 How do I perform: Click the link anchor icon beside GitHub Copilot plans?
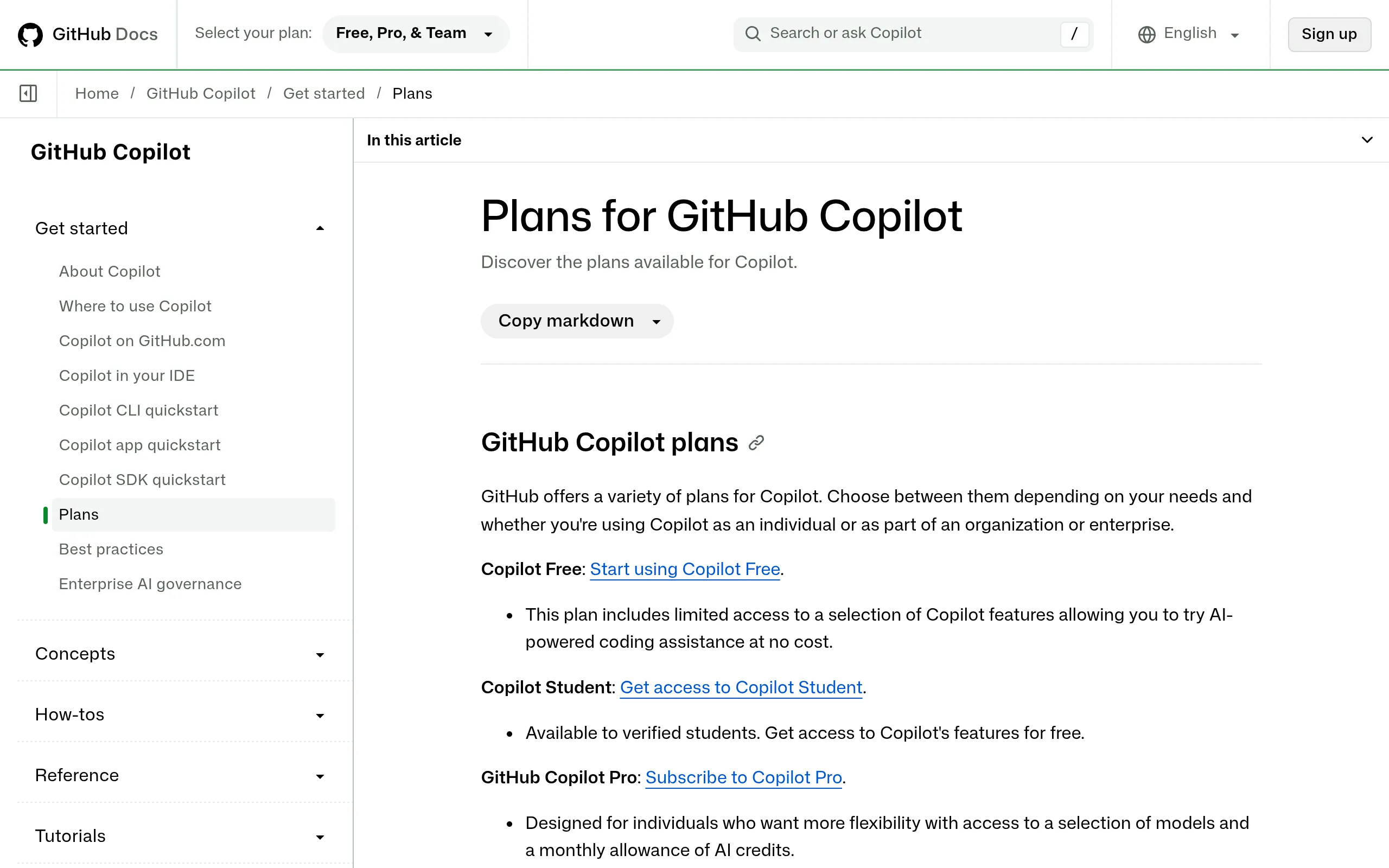(x=756, y=443)
